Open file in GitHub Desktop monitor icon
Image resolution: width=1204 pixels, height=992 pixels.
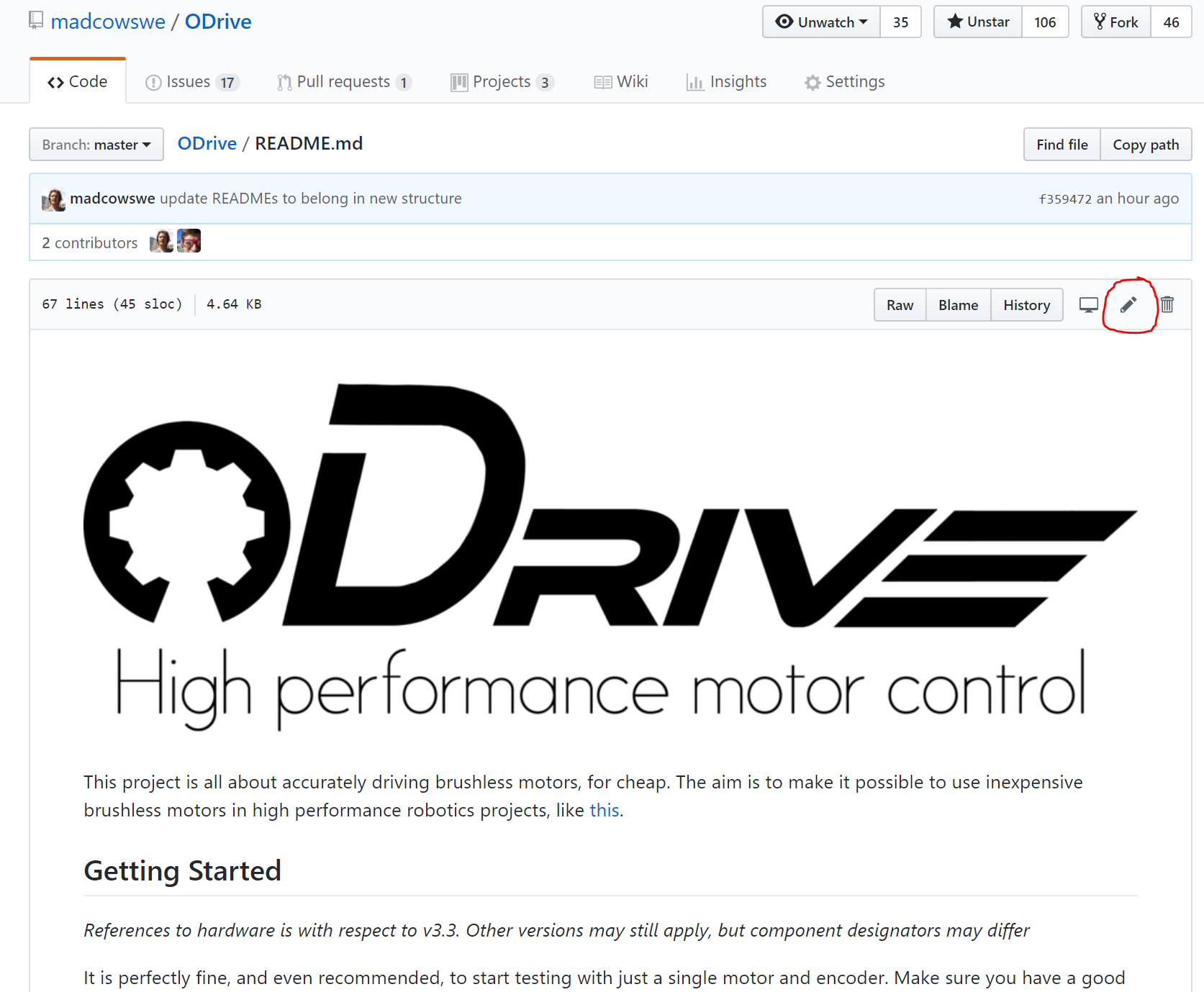pyautogui.click(x=1088, y=305)
